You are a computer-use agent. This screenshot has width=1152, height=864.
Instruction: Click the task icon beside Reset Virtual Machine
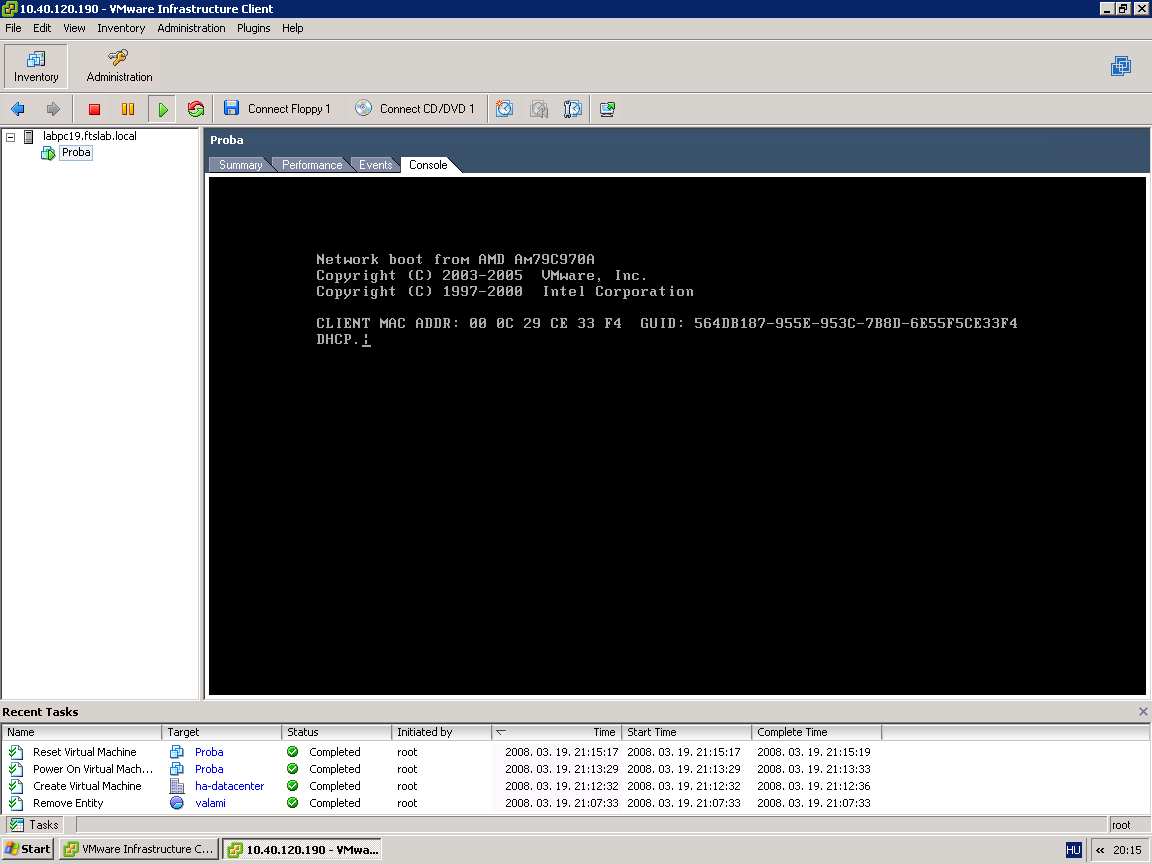pos(15,752)
